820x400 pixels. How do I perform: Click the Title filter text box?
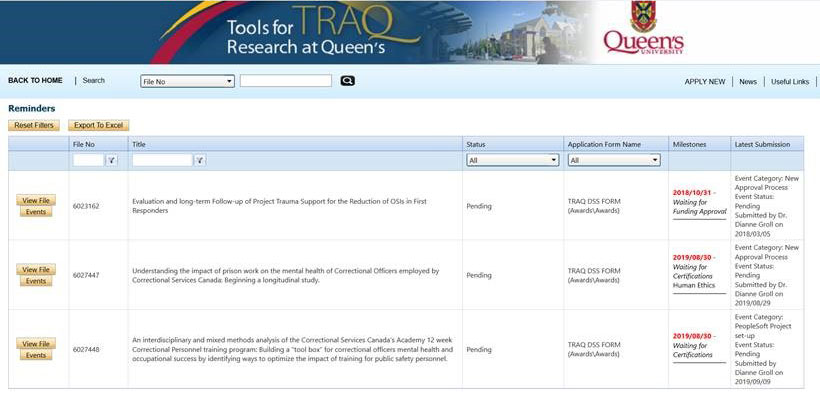[161, 160]
